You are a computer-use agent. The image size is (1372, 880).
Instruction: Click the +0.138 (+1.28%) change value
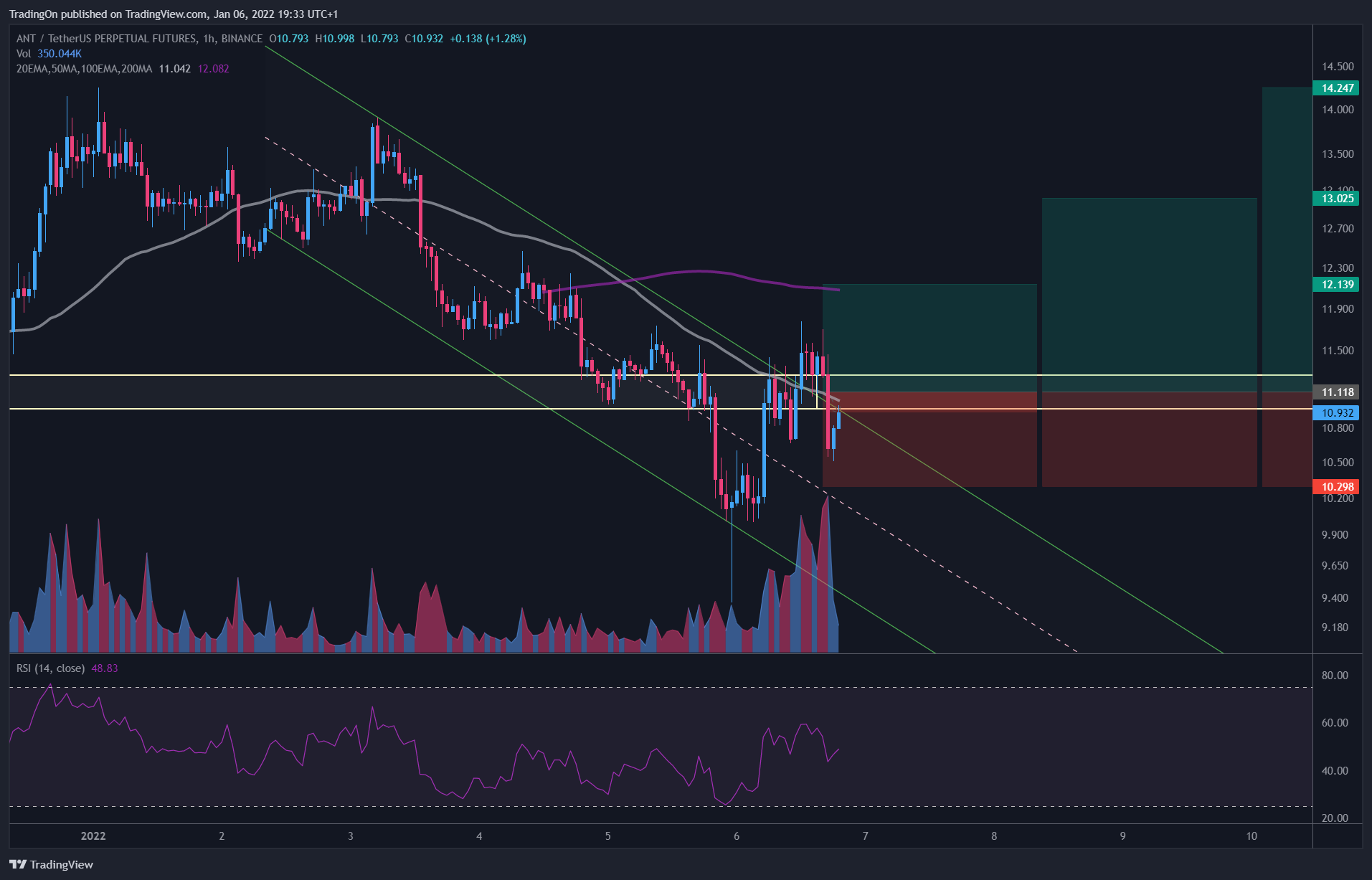click(488, 39)
